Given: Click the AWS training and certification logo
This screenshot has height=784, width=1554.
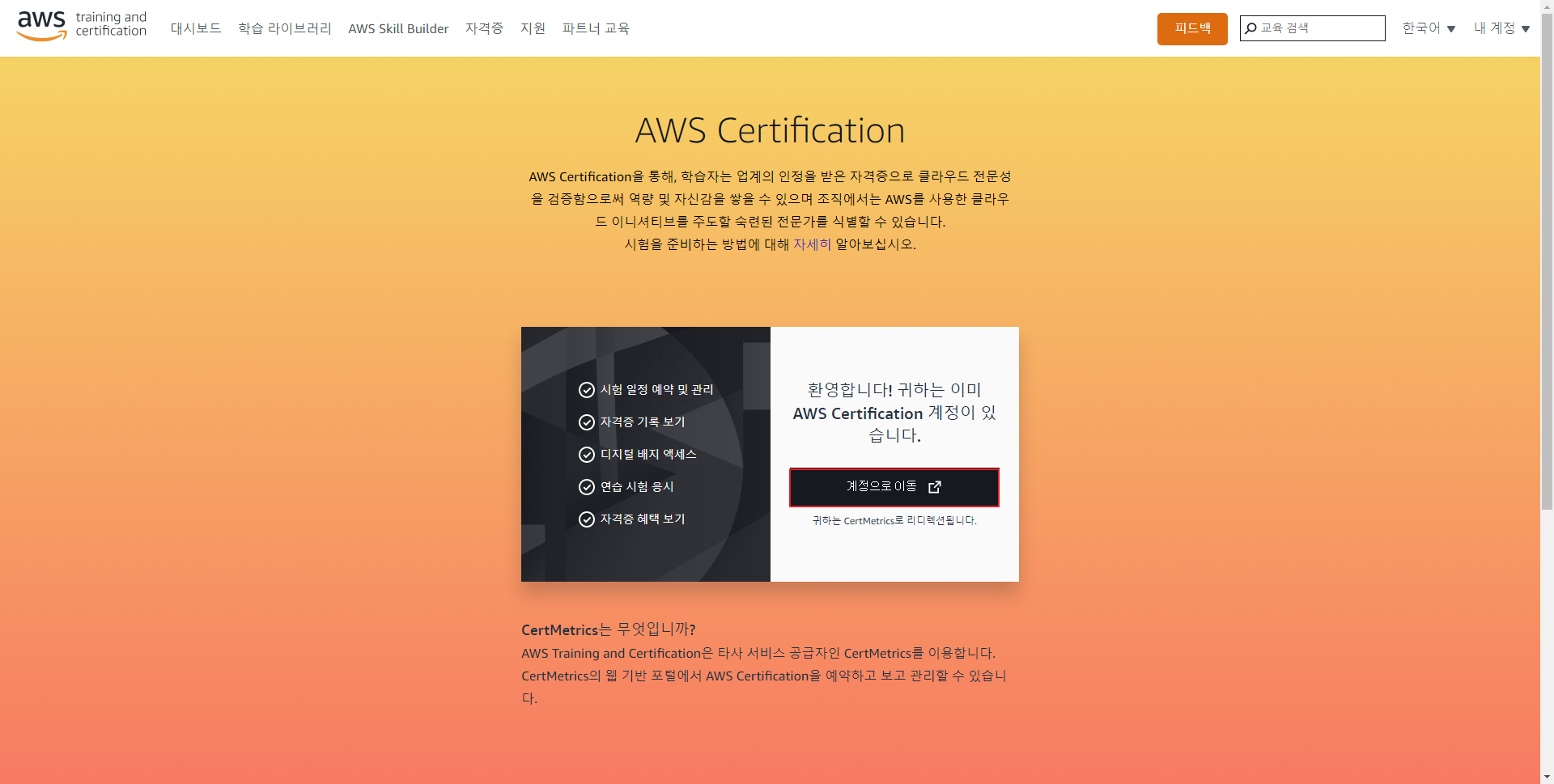Looking at the screenshot, I should pos(82,25).
